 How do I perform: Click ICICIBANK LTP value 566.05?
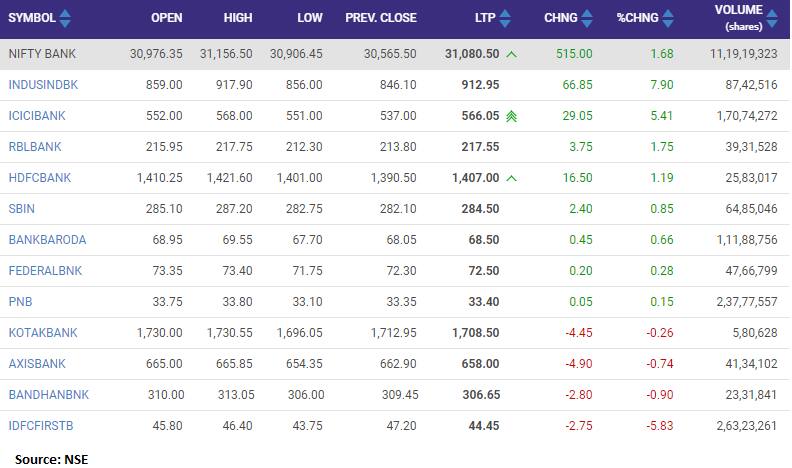click(480, 116)
